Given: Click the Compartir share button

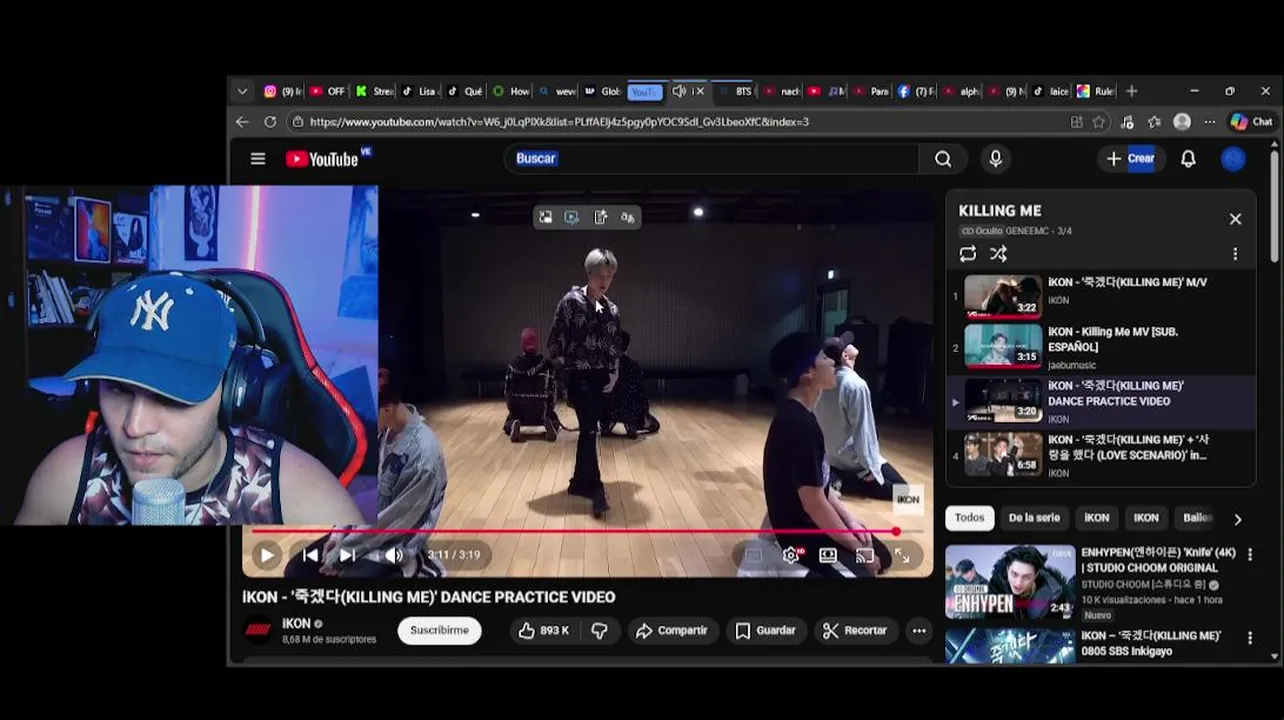Looking at the screenshot, I should point(672,631).
